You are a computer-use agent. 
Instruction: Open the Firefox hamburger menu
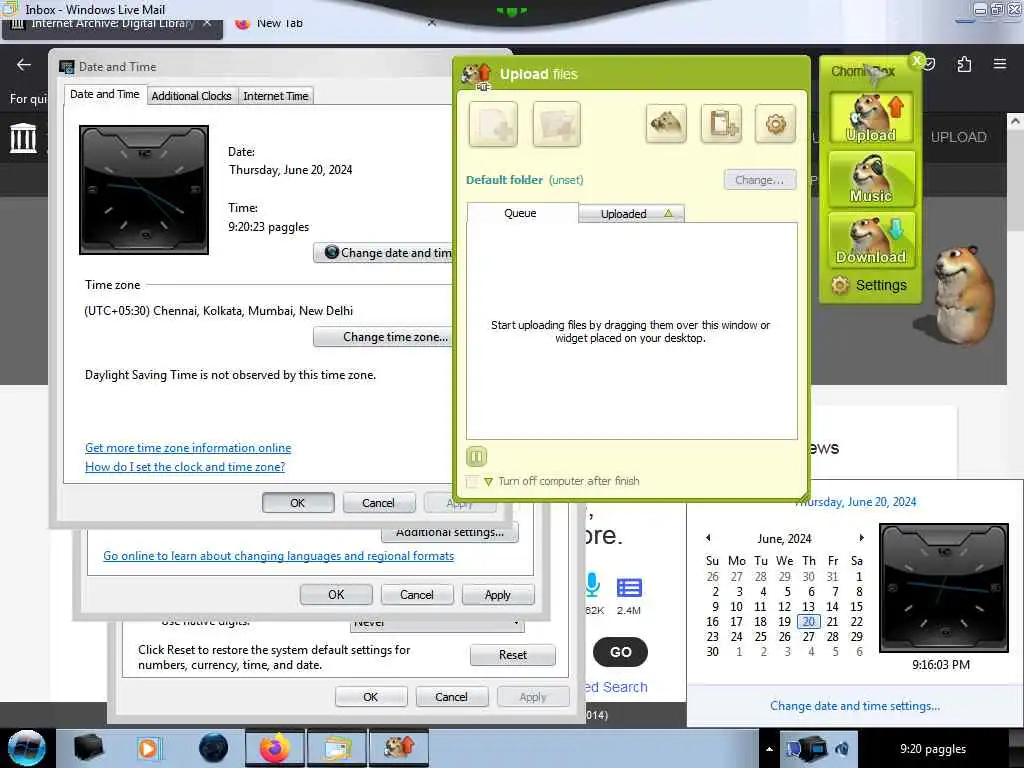pyautogui.click(x=1000, y=64)
